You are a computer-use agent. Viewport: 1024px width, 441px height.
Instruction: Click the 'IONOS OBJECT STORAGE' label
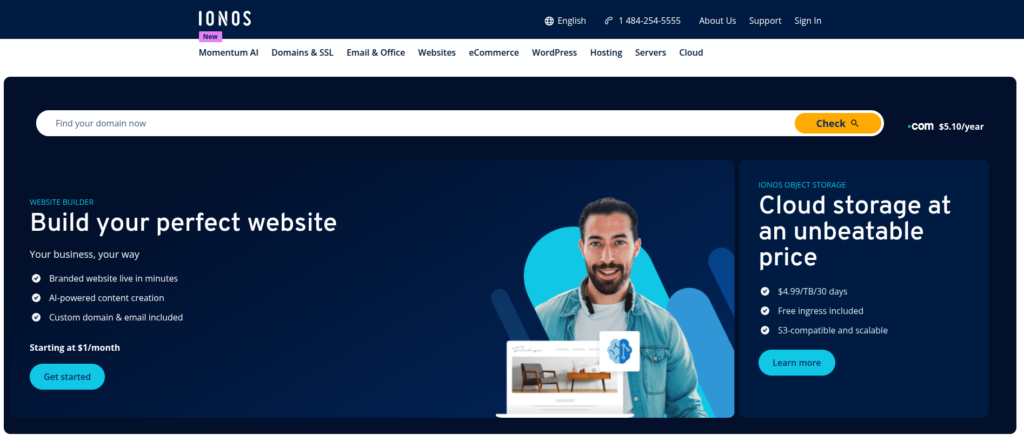coord(802,185)
